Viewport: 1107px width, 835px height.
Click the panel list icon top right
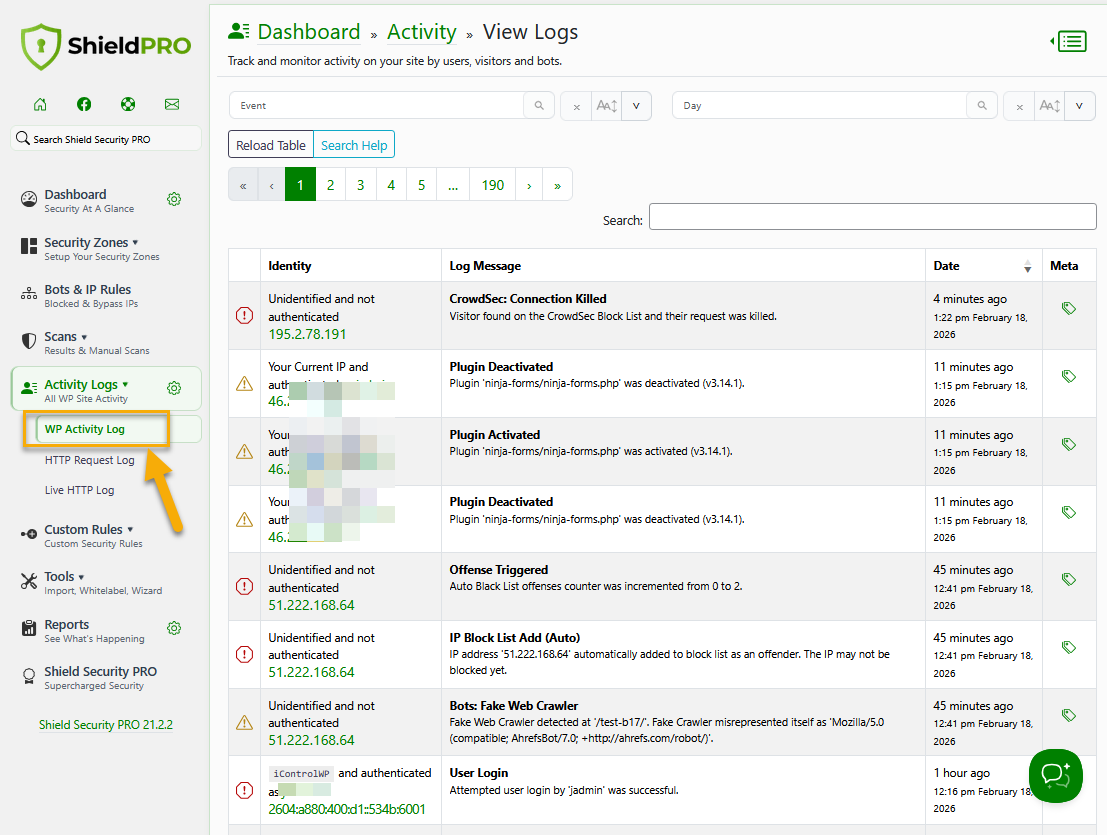pos(1069,42)
